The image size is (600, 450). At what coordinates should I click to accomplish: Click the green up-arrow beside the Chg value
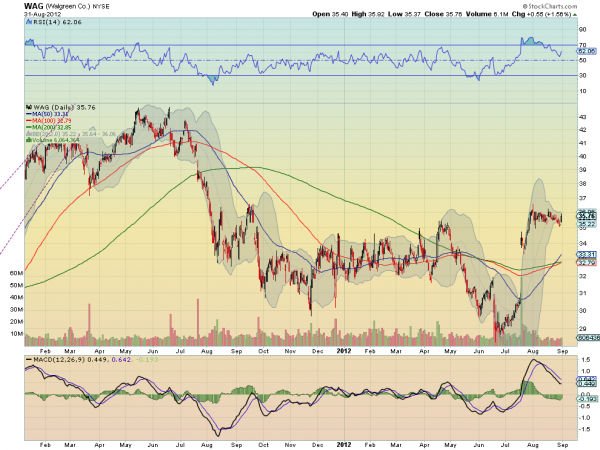575,15
